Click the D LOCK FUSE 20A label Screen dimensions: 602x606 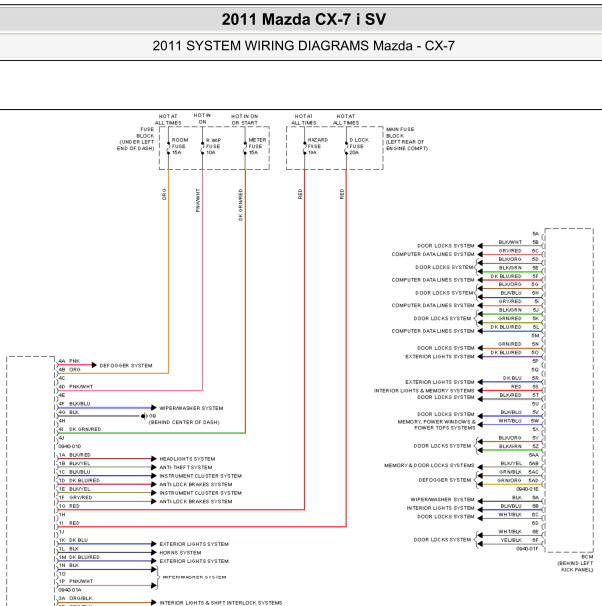(x=359, y=146)
